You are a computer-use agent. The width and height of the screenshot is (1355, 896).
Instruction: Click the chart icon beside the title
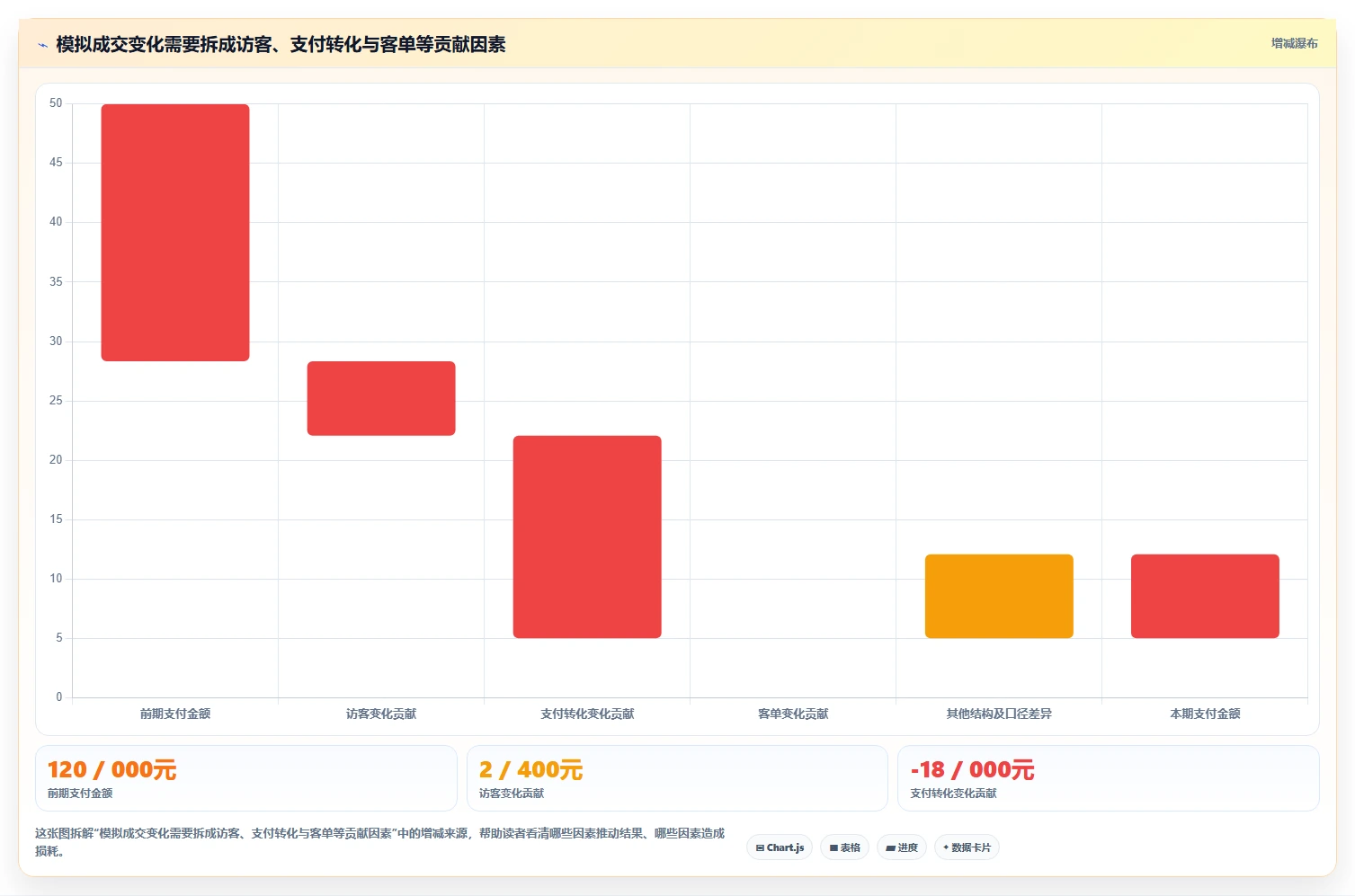pyautogui.click(x=42, y=45)
